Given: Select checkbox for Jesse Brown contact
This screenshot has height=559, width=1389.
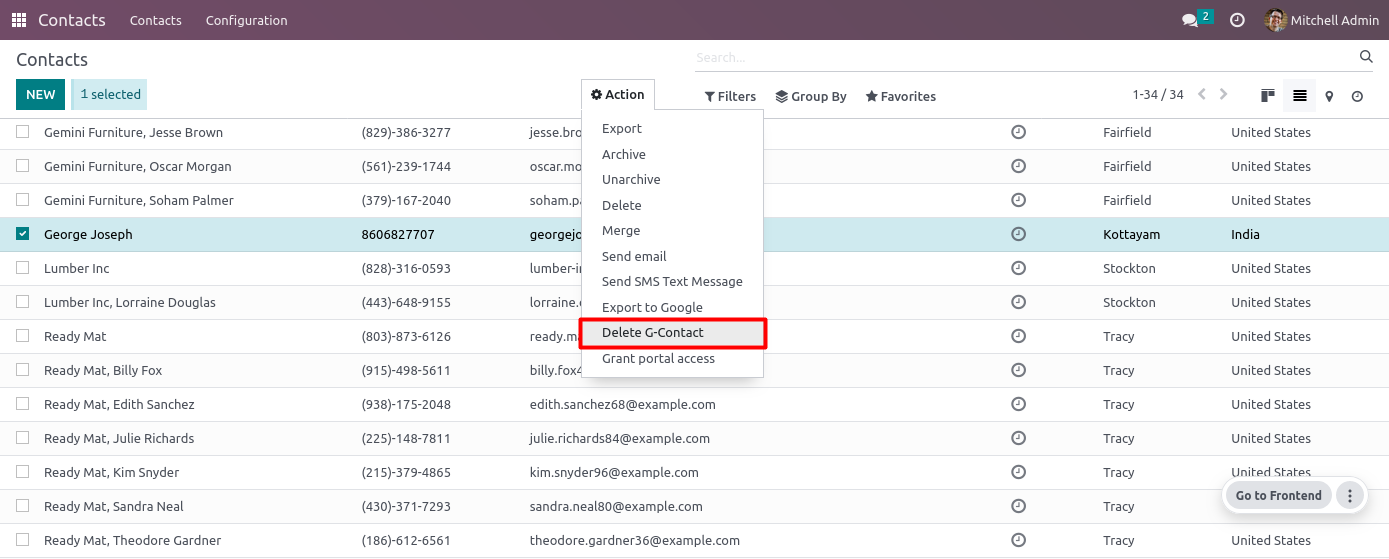Looking at the screenshot, I should (23, 132).
